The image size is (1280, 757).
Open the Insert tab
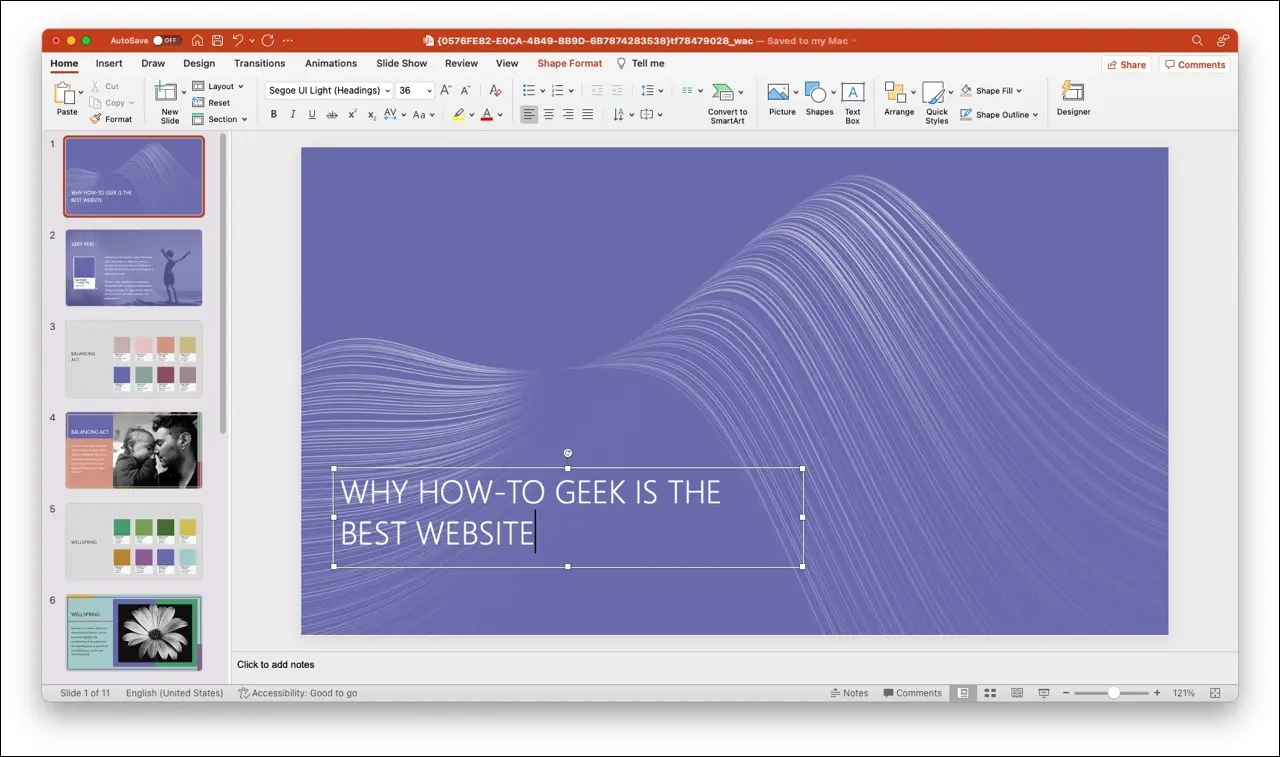(x=109, y=63)
